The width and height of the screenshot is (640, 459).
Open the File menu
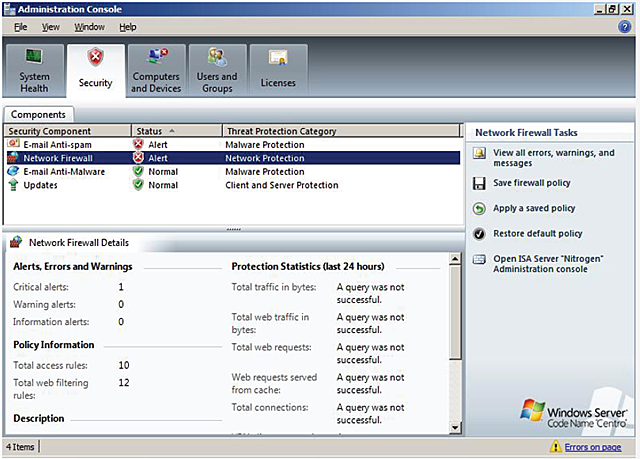pos(20,27)
